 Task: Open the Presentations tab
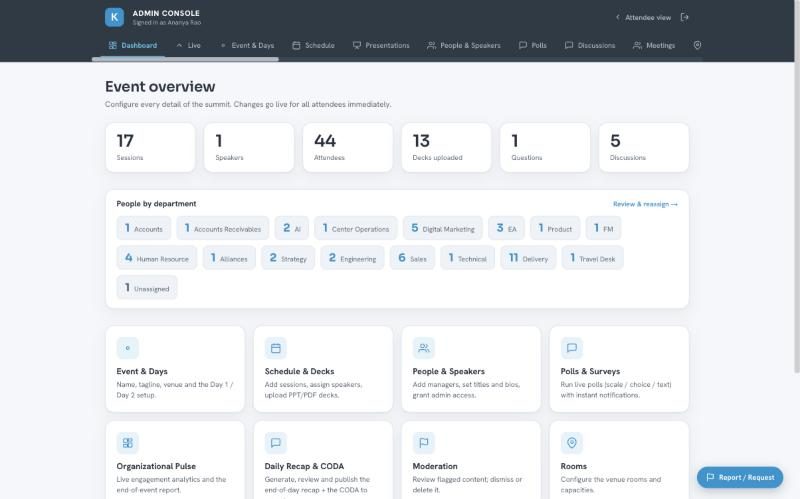381,45
